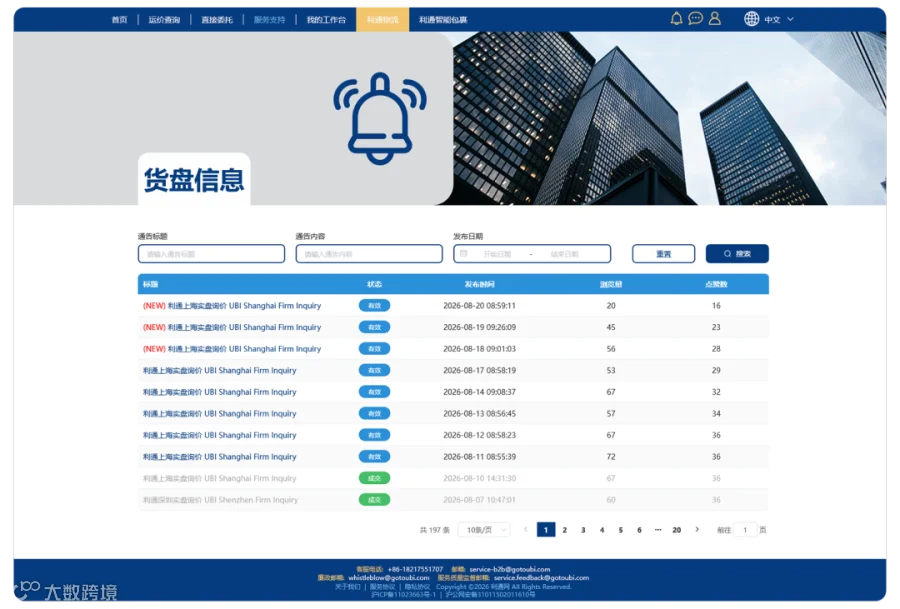
Task: Go to 首页 in navigation bar
Action: tap(119, 20)
